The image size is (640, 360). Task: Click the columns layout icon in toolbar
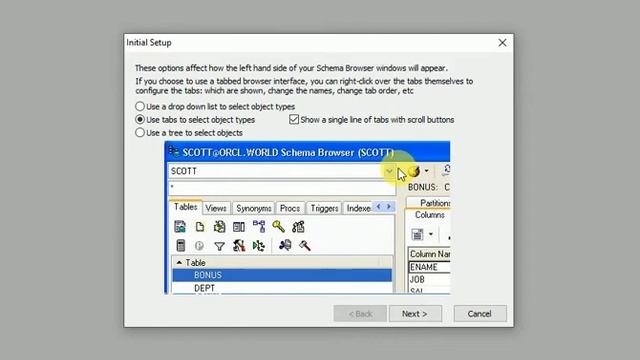pos(239,227)
